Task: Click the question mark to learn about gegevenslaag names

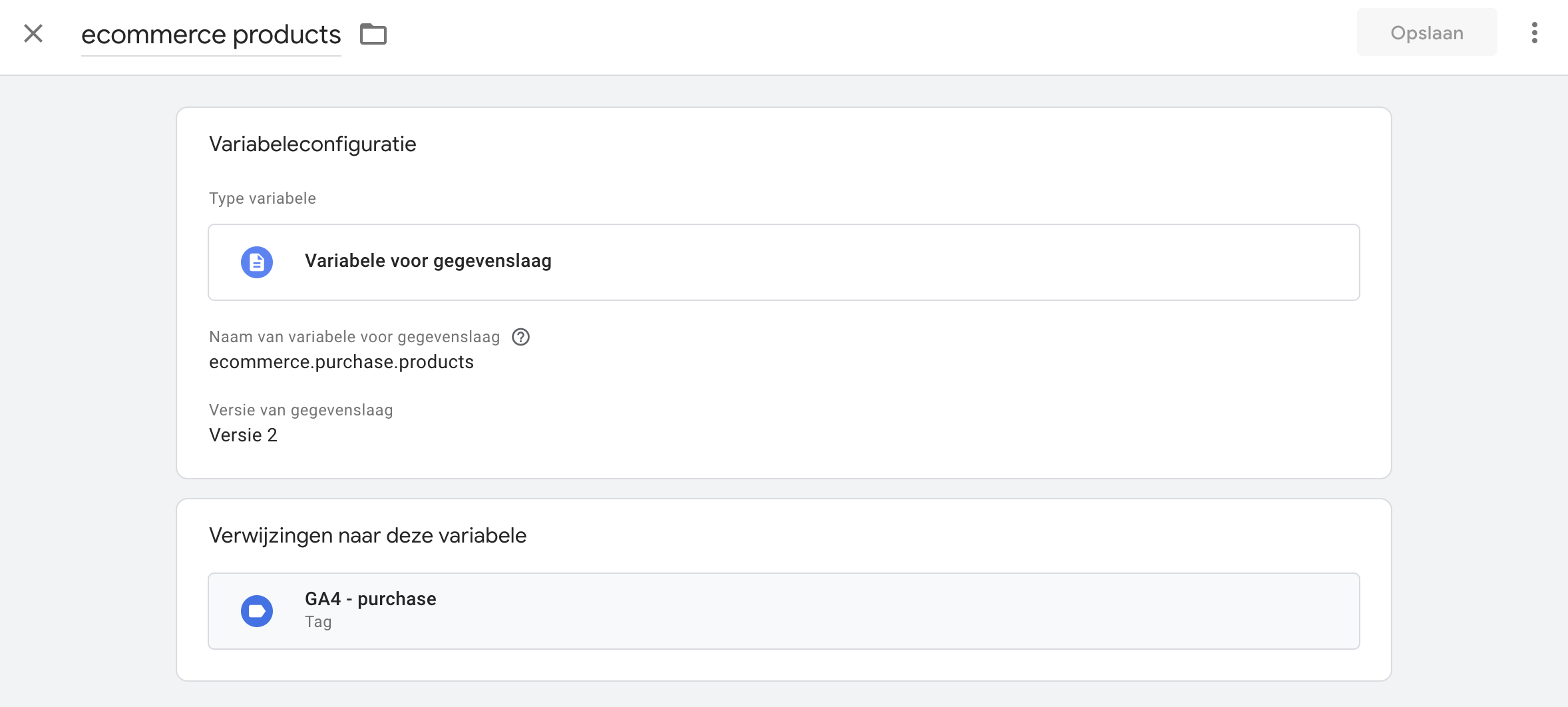Action: [522, 337]
